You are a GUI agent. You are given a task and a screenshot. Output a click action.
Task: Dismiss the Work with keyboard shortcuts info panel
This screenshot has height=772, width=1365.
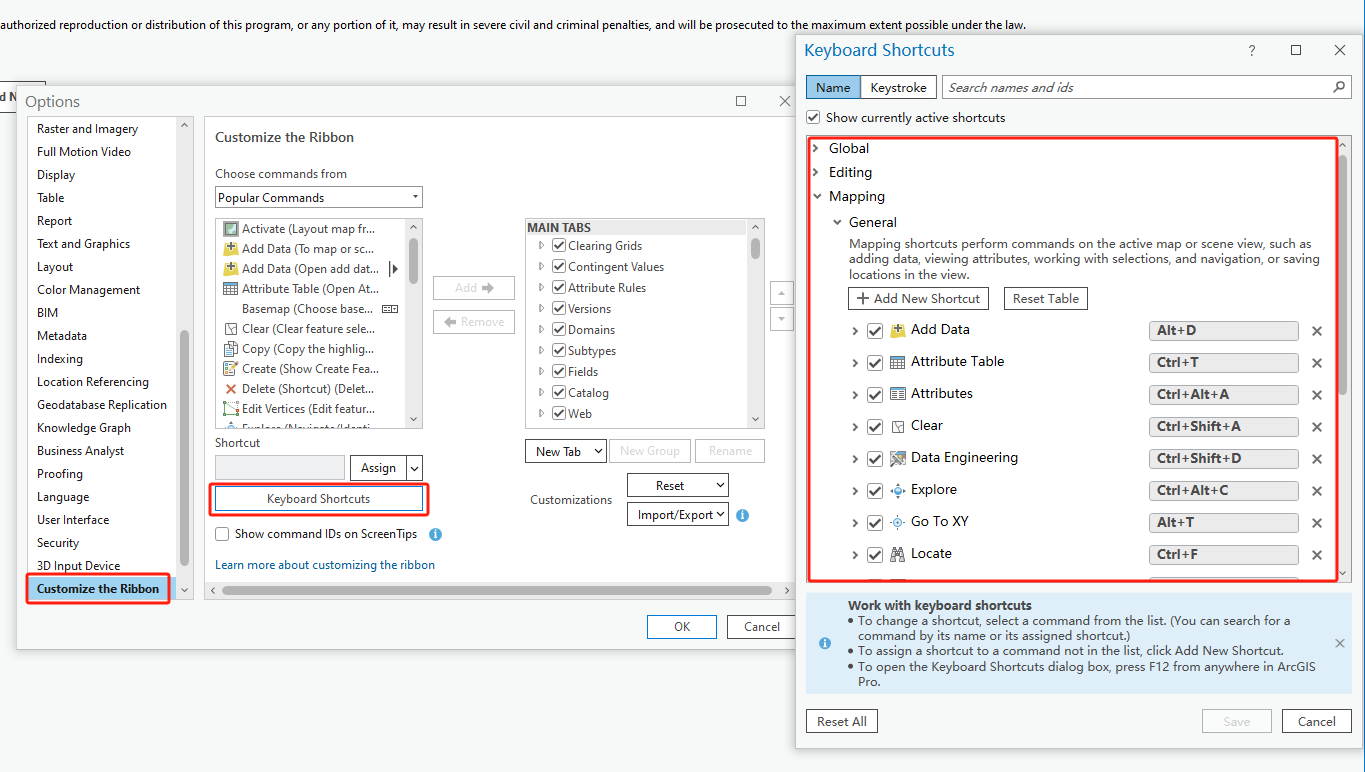1340,643
